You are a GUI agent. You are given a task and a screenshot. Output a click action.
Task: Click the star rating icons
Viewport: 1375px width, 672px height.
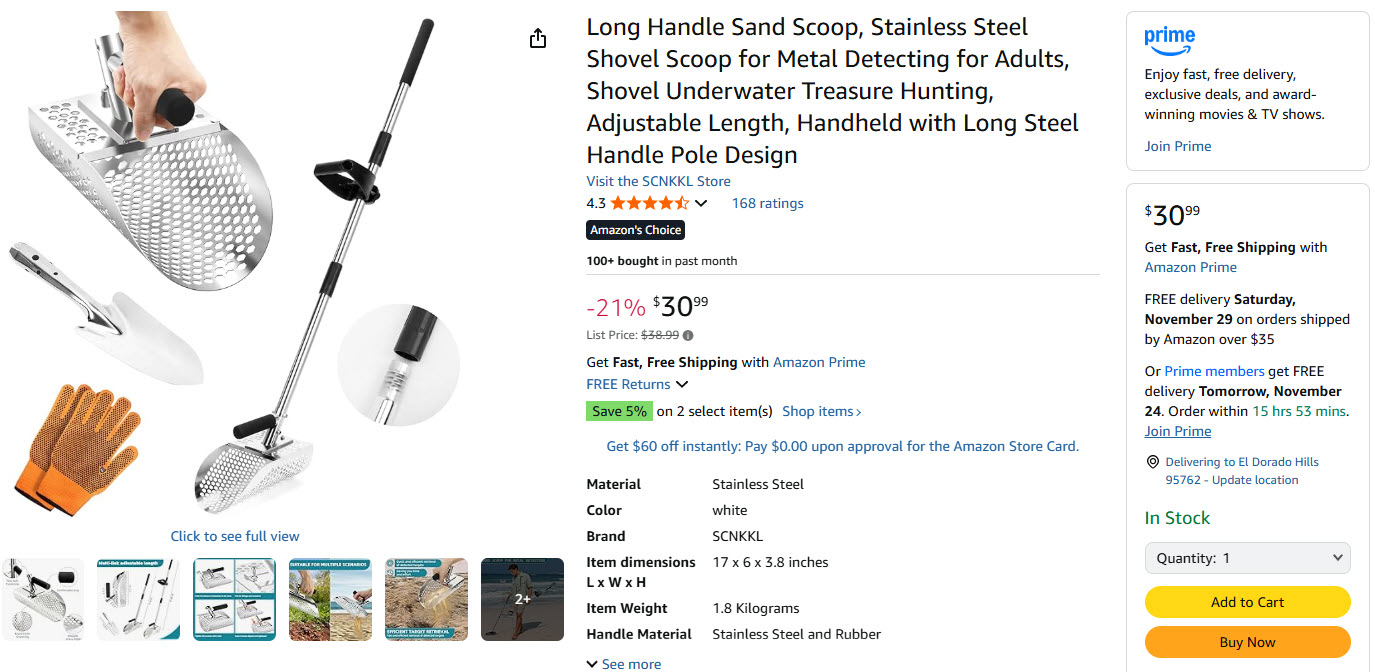pos(649,204)
